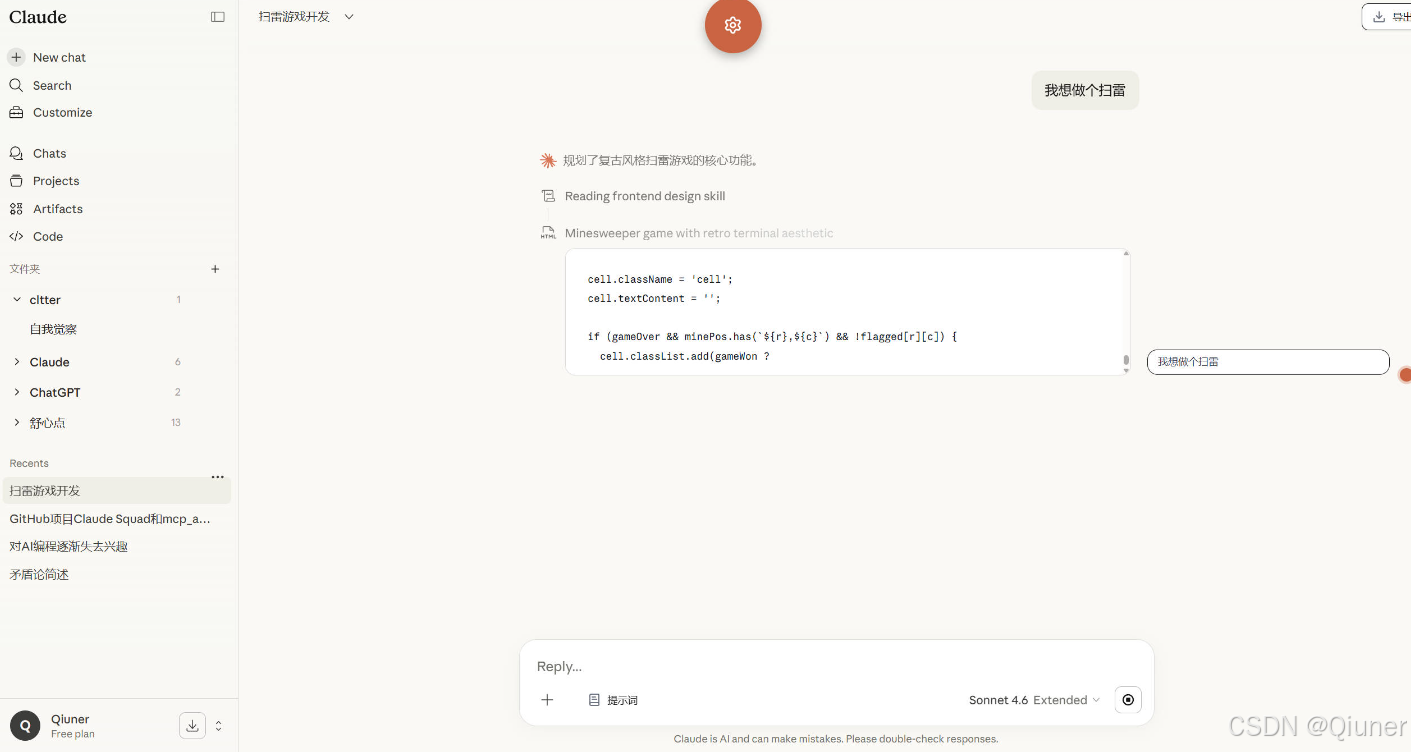Image resolution: width=1411 pixels, height=752 pixels.
Task: Click the Search magnifier icon
Action: point(16,86)
